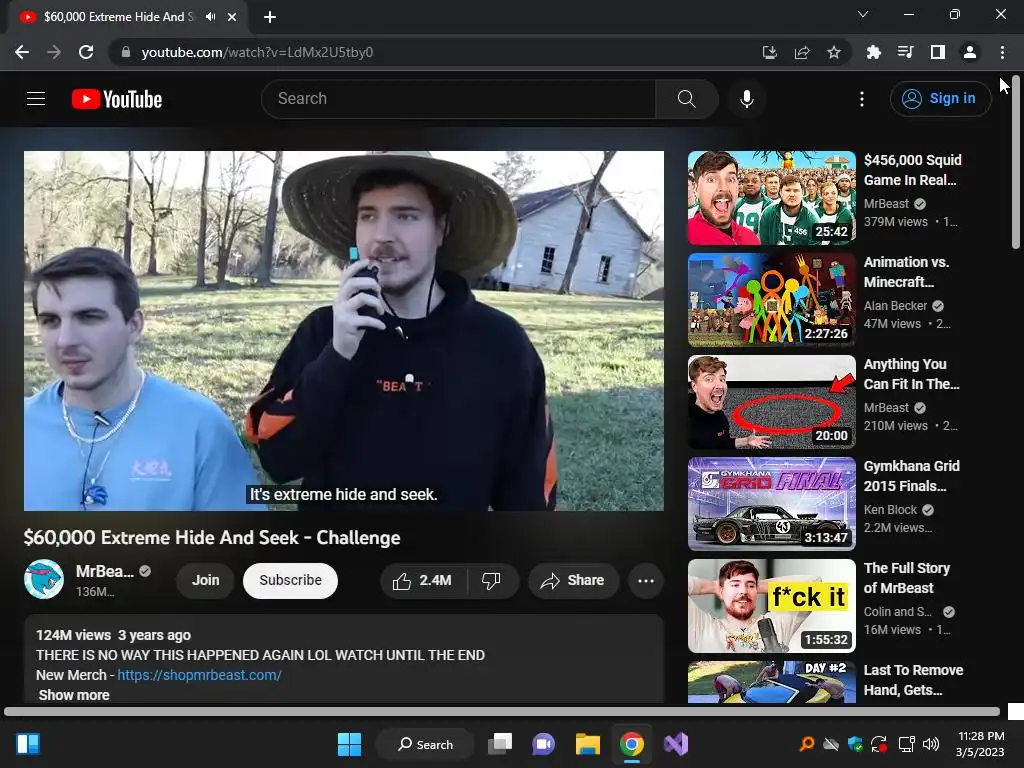Open the YouTube guide hamburger menu

(36, 99)
